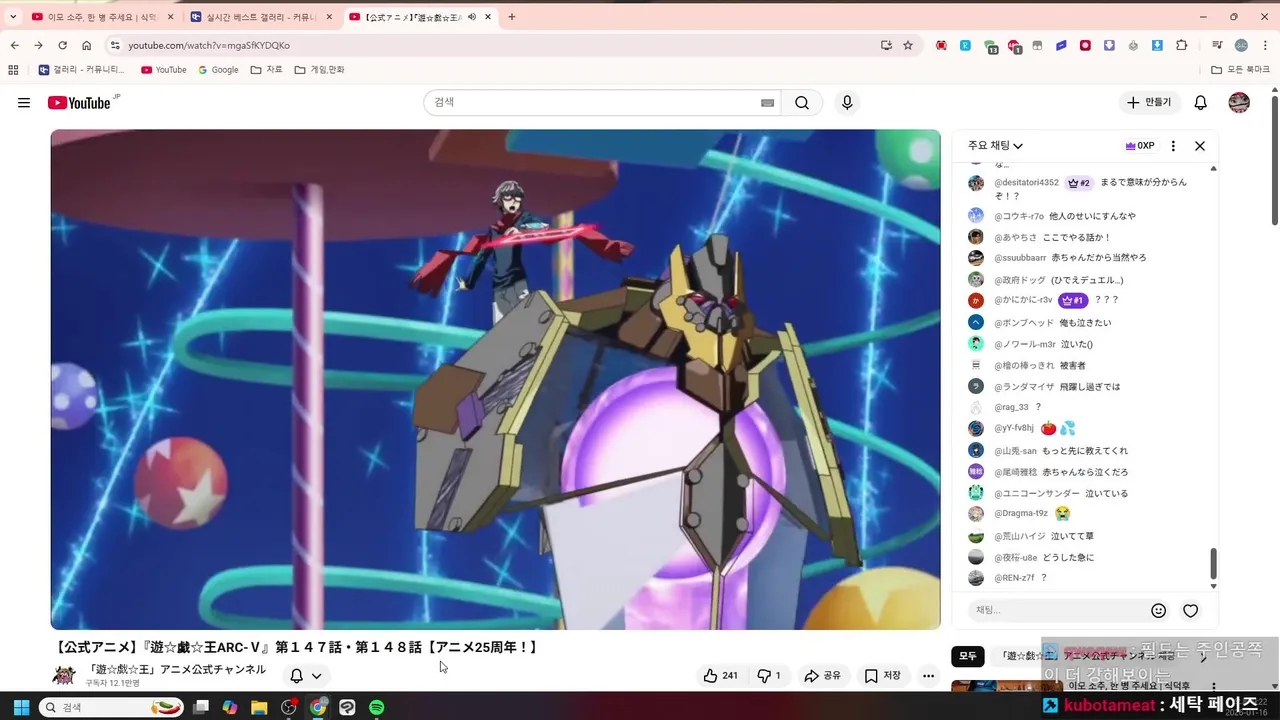1280x720 pixels.
Task: Open the 게임,만화 bookmark folder
Action: [x=319, y=70]
